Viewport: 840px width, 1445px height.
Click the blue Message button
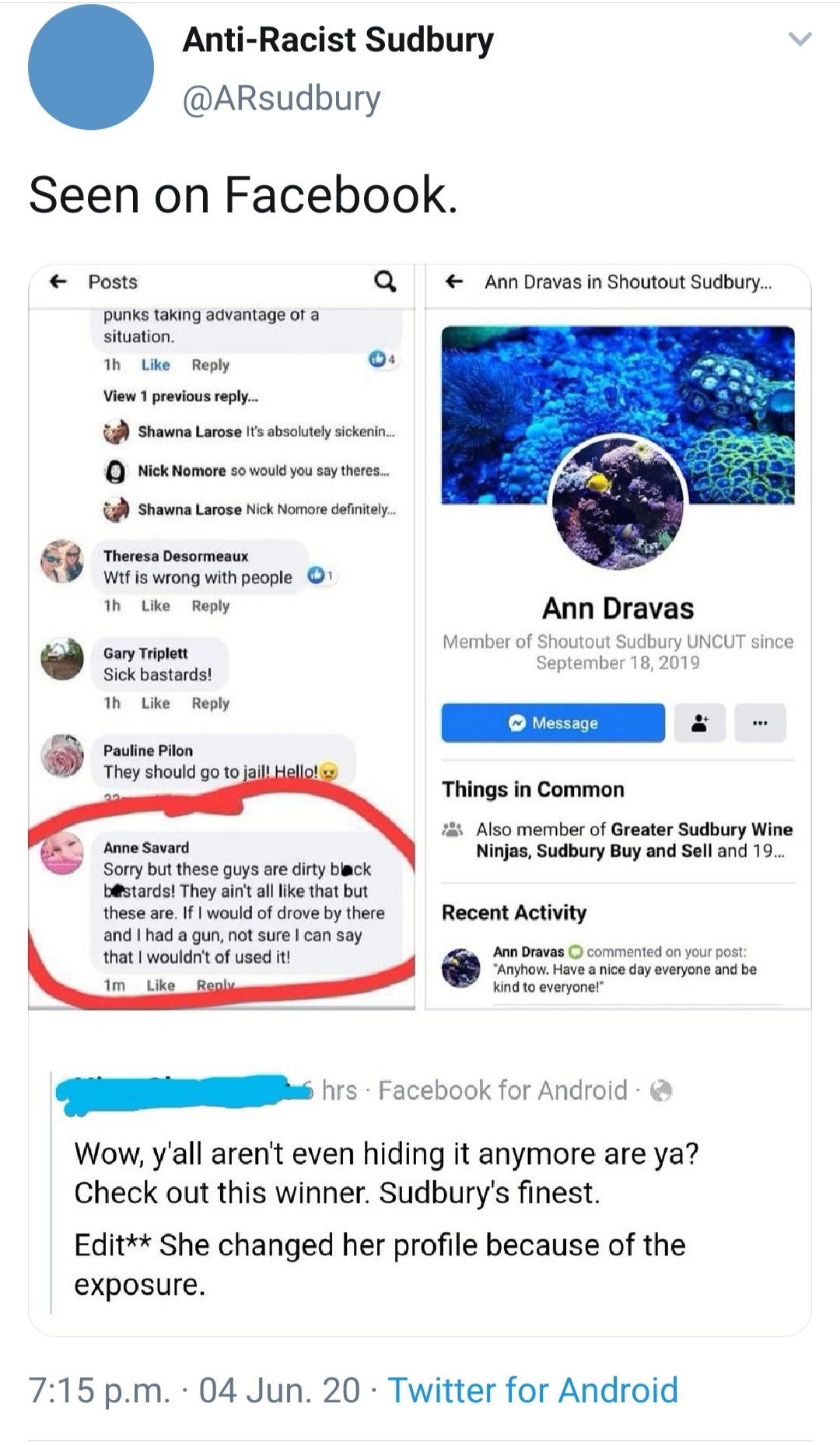click(553, 723)
